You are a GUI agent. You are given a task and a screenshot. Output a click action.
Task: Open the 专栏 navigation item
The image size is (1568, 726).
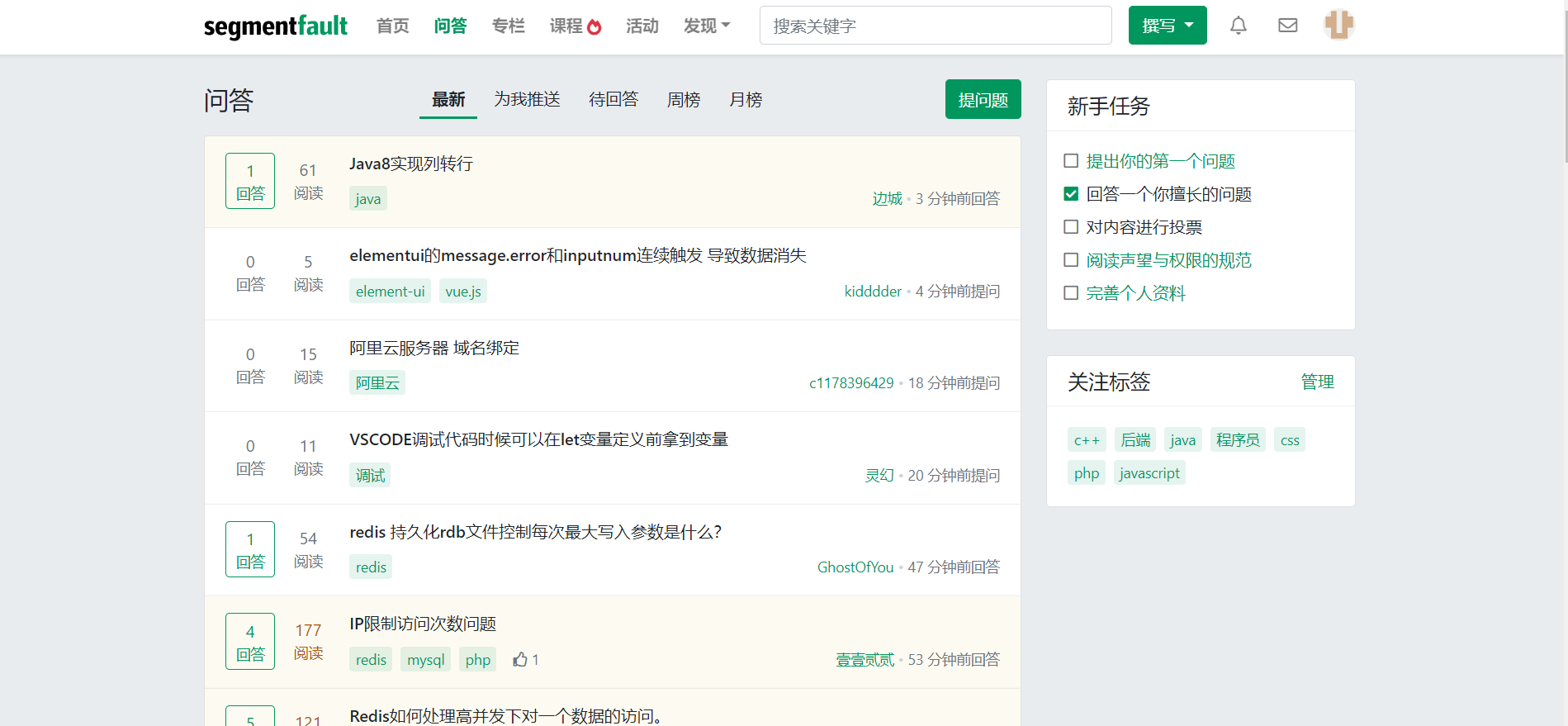[508, 26]
